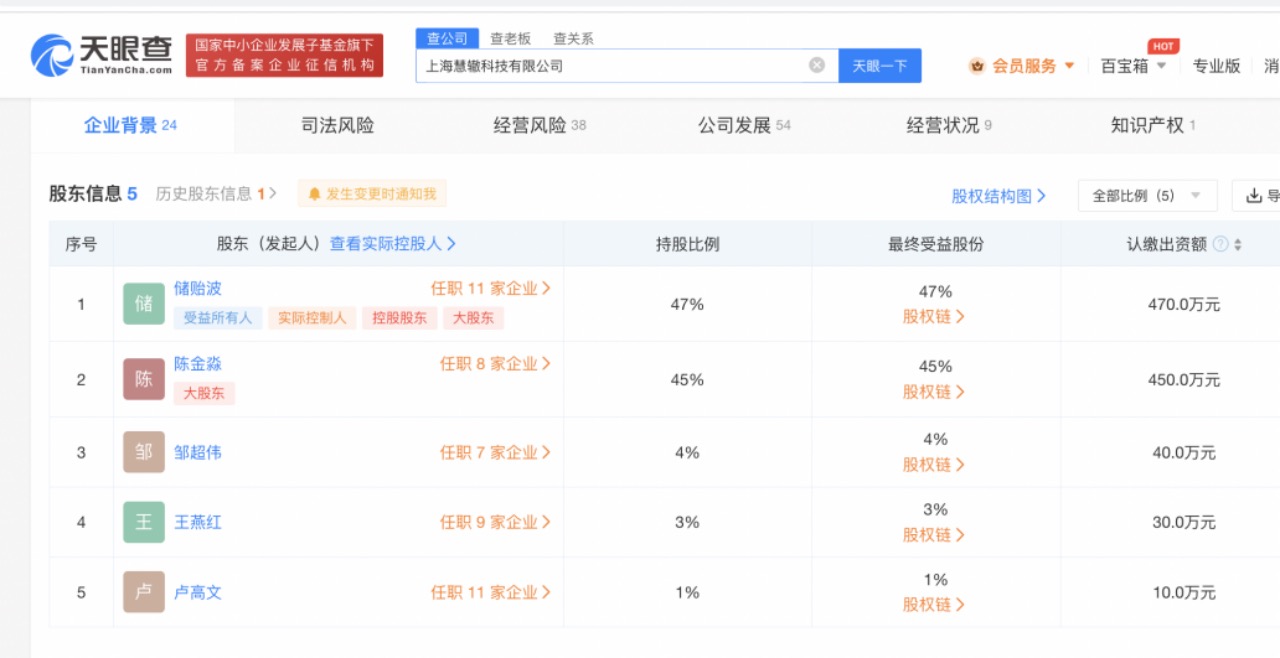
Task: Click the TianYanCha logo icon
Action: 53,55
